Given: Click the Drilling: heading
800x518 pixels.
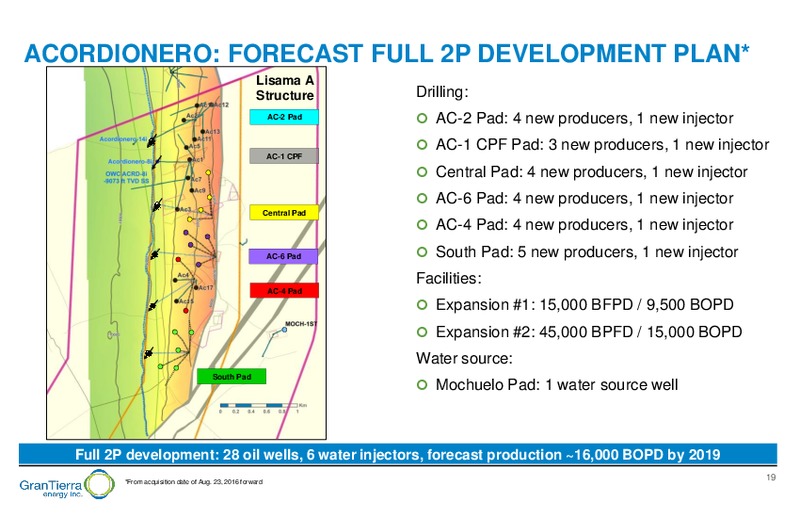Looking at the screenshot, I should point(442,92).
